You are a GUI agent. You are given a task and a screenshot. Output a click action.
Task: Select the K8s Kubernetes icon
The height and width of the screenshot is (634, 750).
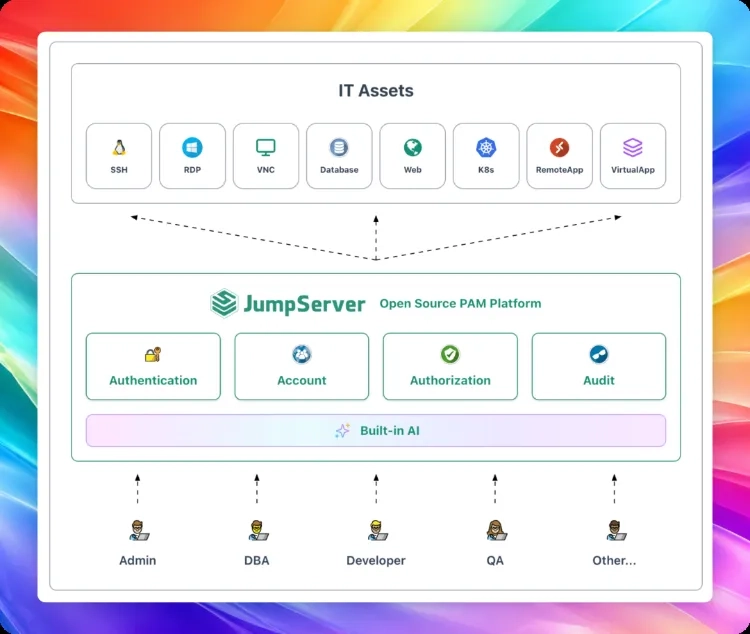[x=486, y=147]
